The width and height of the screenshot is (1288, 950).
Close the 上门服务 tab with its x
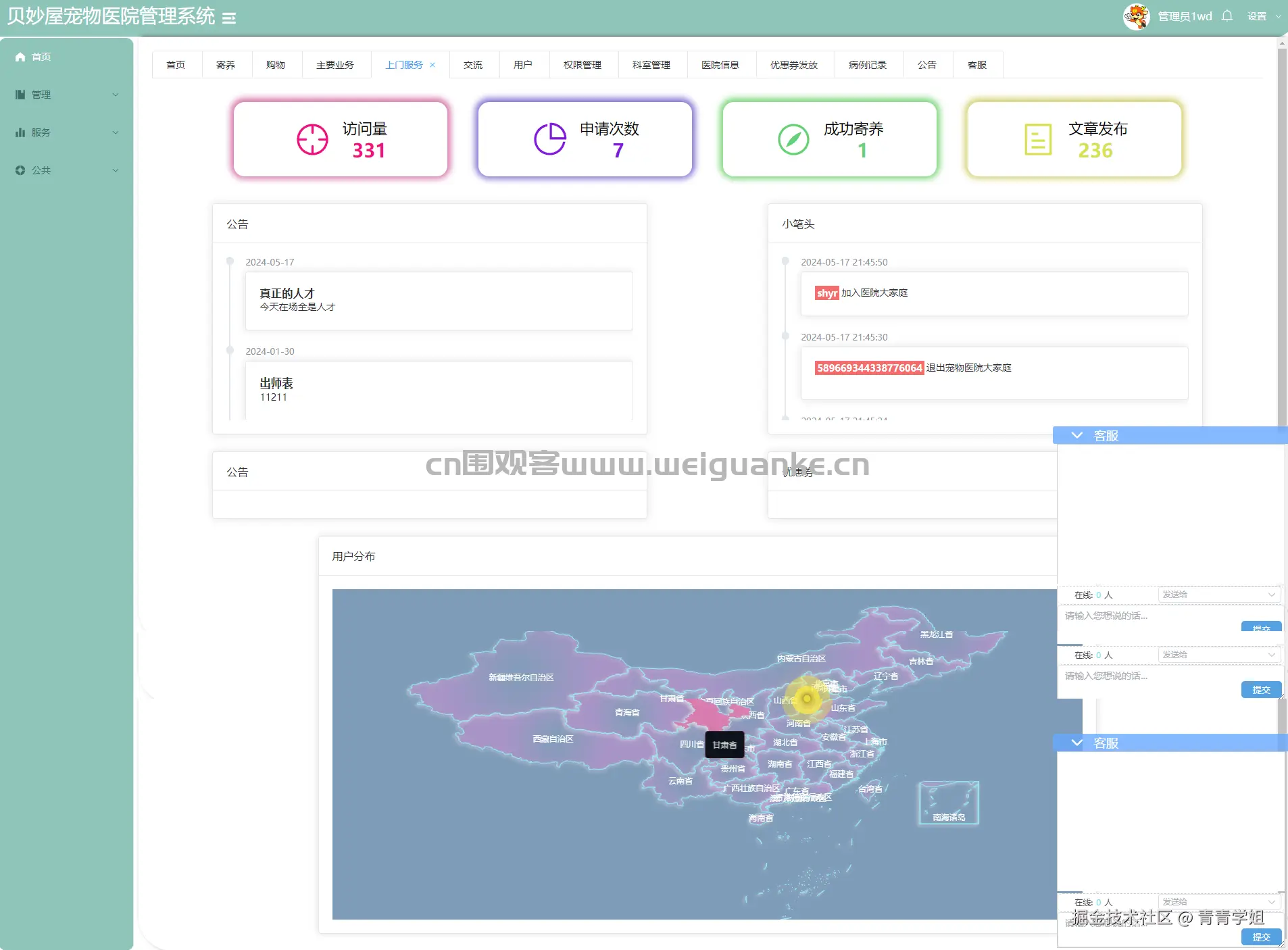click(x=432, y=65)
